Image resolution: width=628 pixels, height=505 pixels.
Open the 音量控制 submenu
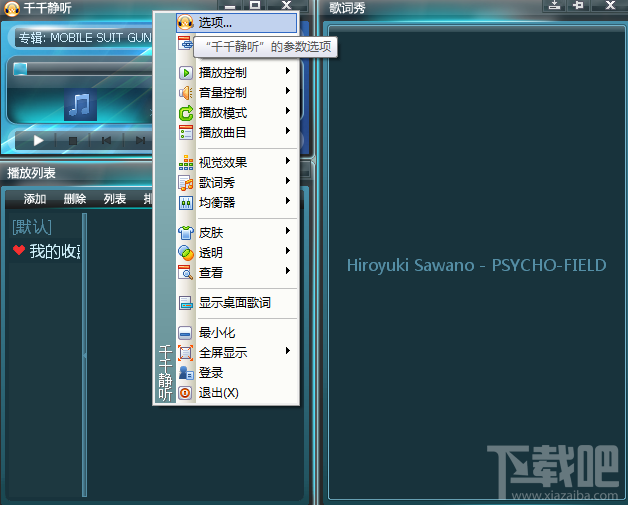point(237,93)
